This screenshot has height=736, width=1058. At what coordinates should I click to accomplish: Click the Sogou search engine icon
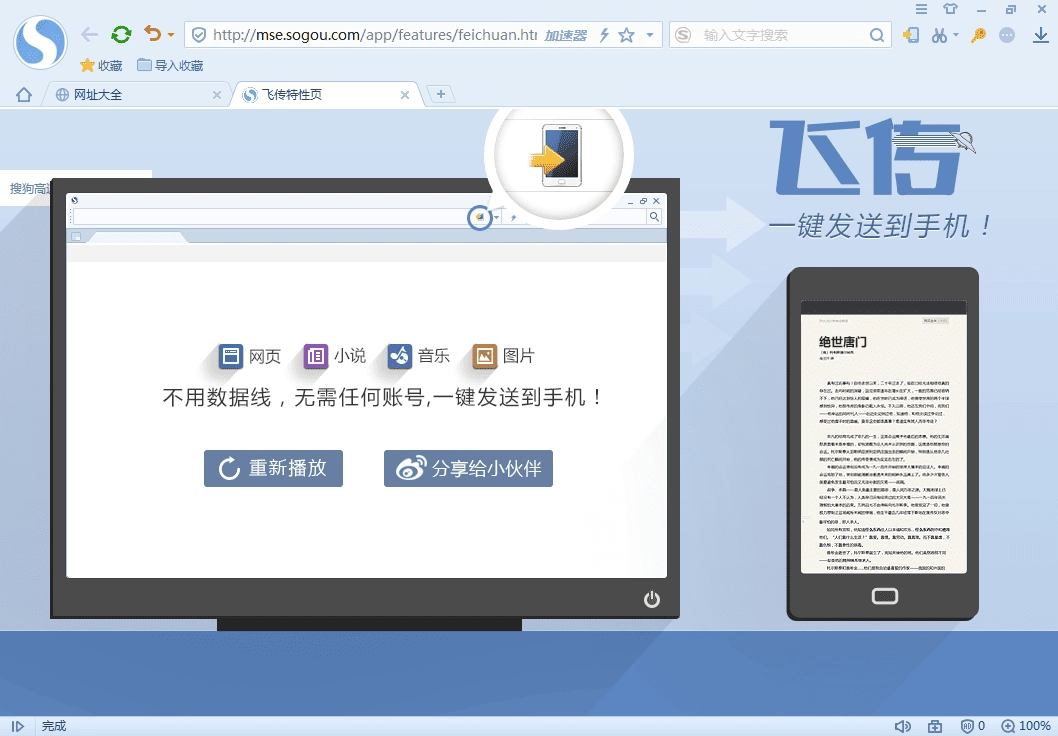coord(684,35)
